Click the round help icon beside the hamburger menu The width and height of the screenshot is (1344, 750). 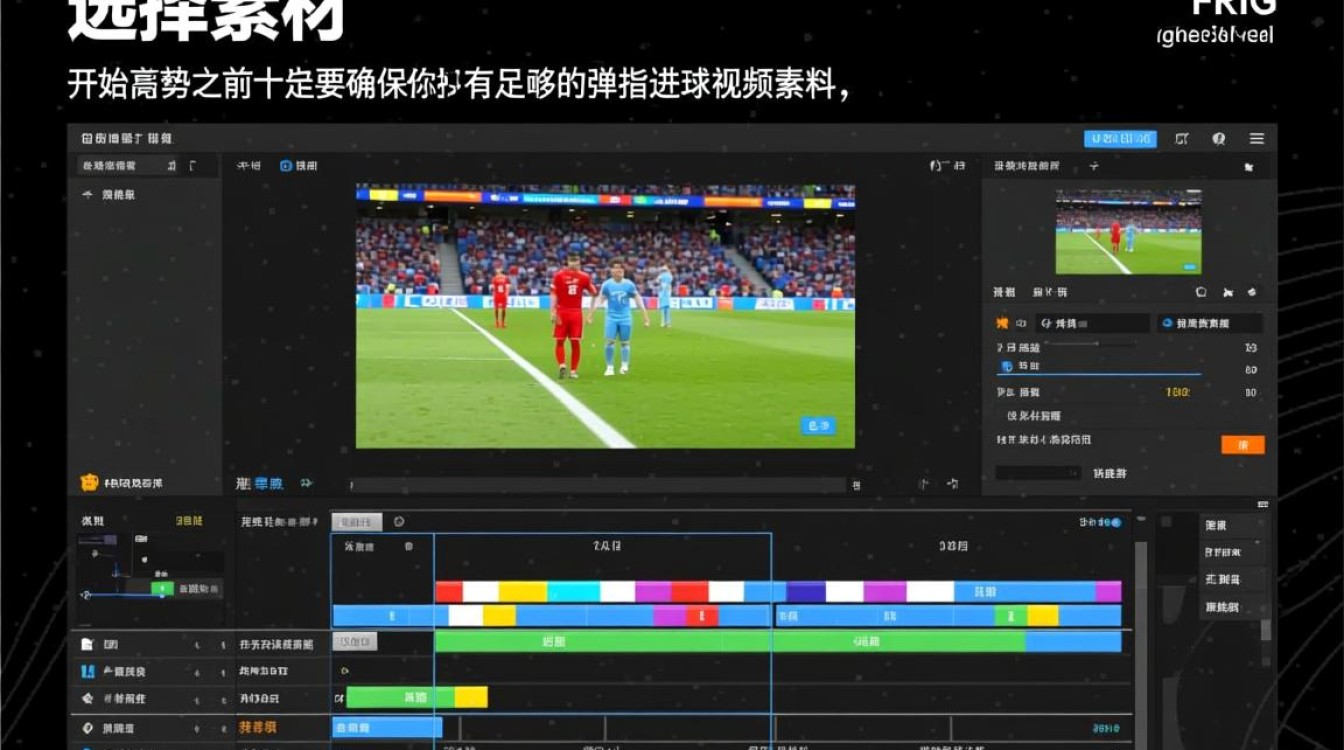point(1219,139)
